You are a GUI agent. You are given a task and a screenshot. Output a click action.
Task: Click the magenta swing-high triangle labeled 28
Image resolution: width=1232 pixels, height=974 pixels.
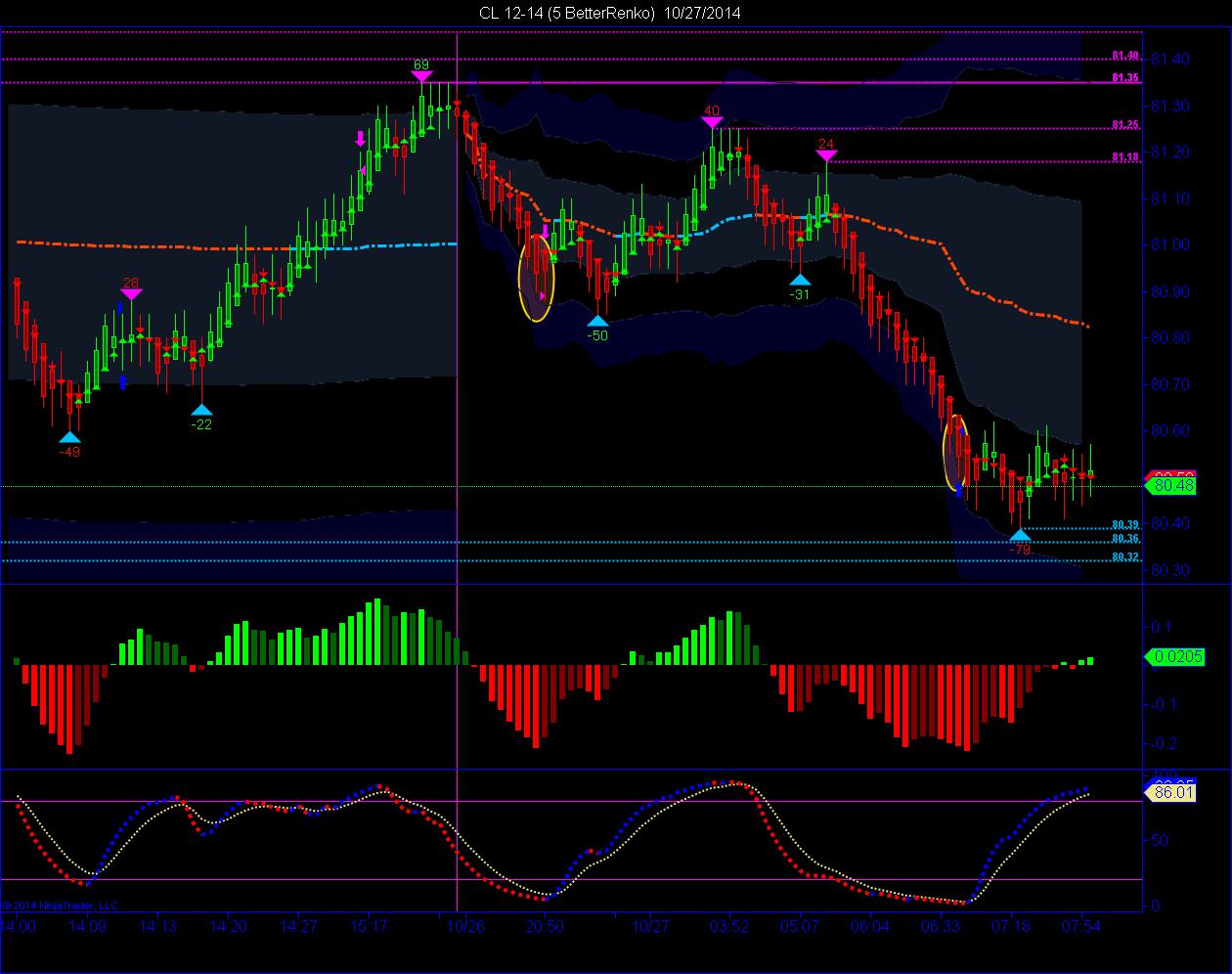131,293
